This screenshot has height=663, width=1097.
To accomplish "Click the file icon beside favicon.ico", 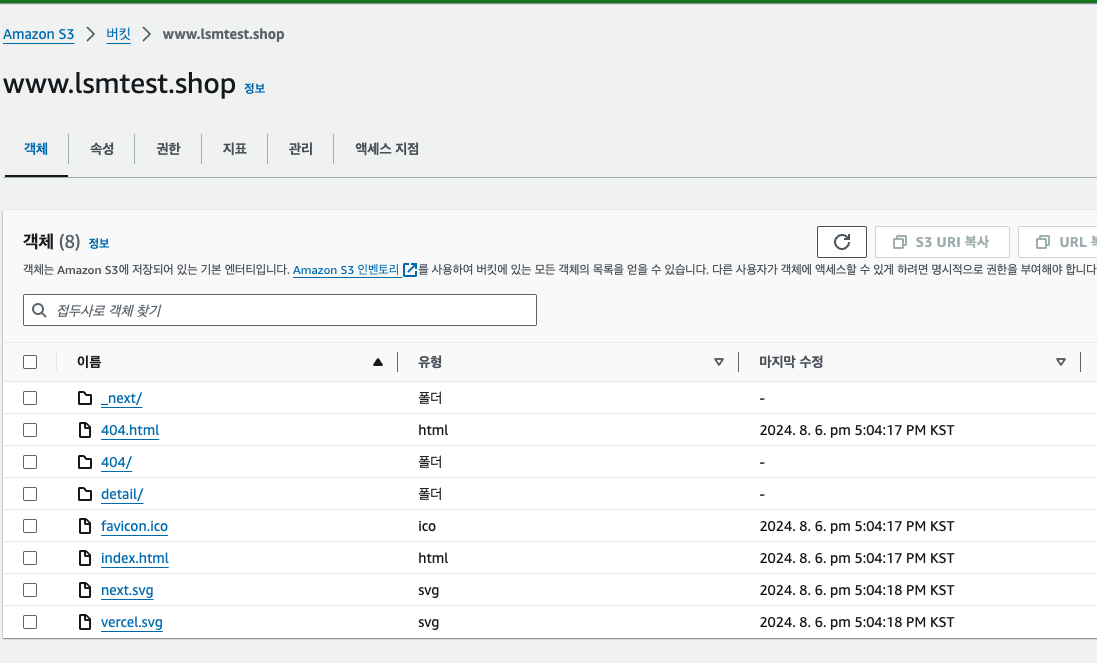I will tap(85, 526).
